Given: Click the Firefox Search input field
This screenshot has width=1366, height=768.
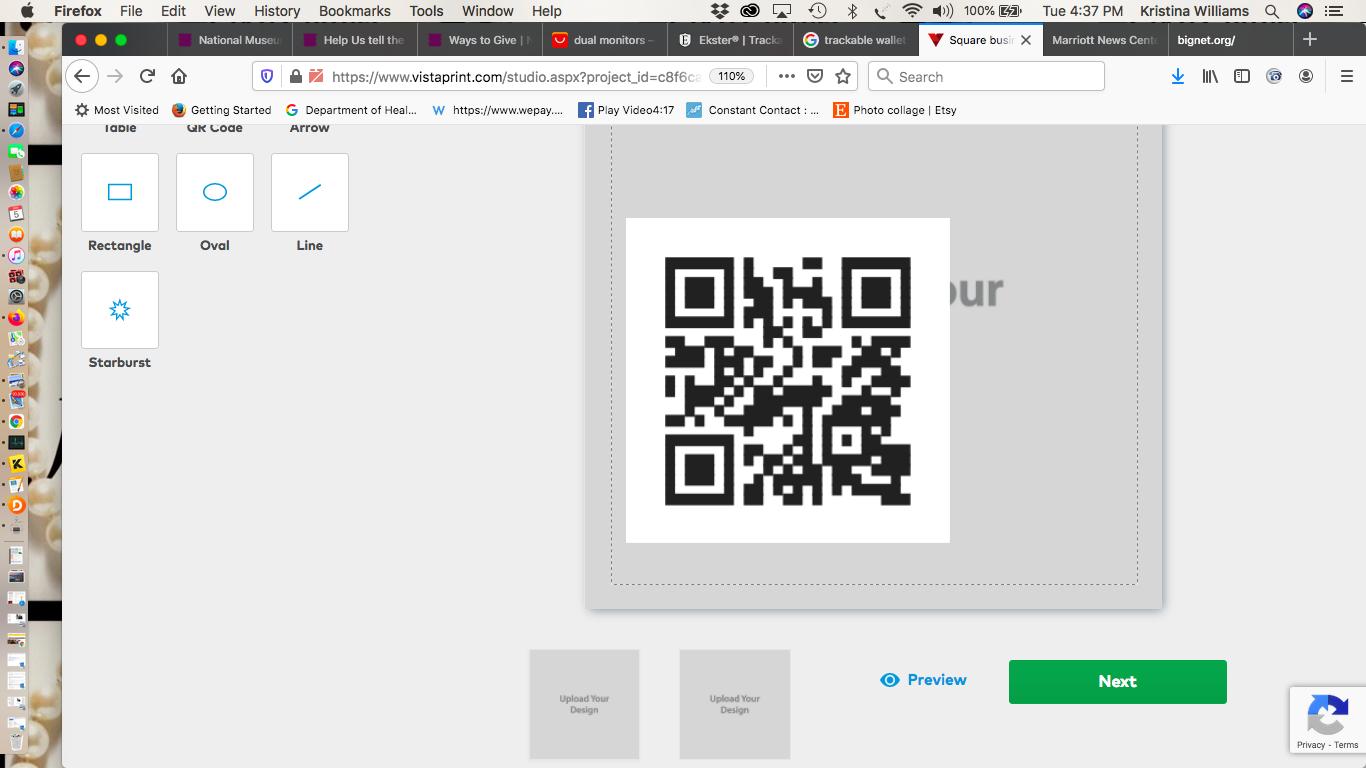Looking at the screenshot, I should (x=986, y=76).
